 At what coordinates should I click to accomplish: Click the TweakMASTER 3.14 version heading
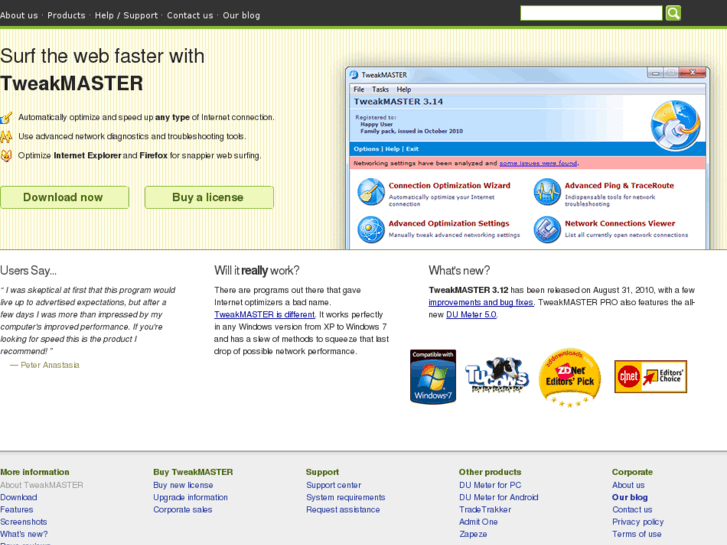click(398, 102)
